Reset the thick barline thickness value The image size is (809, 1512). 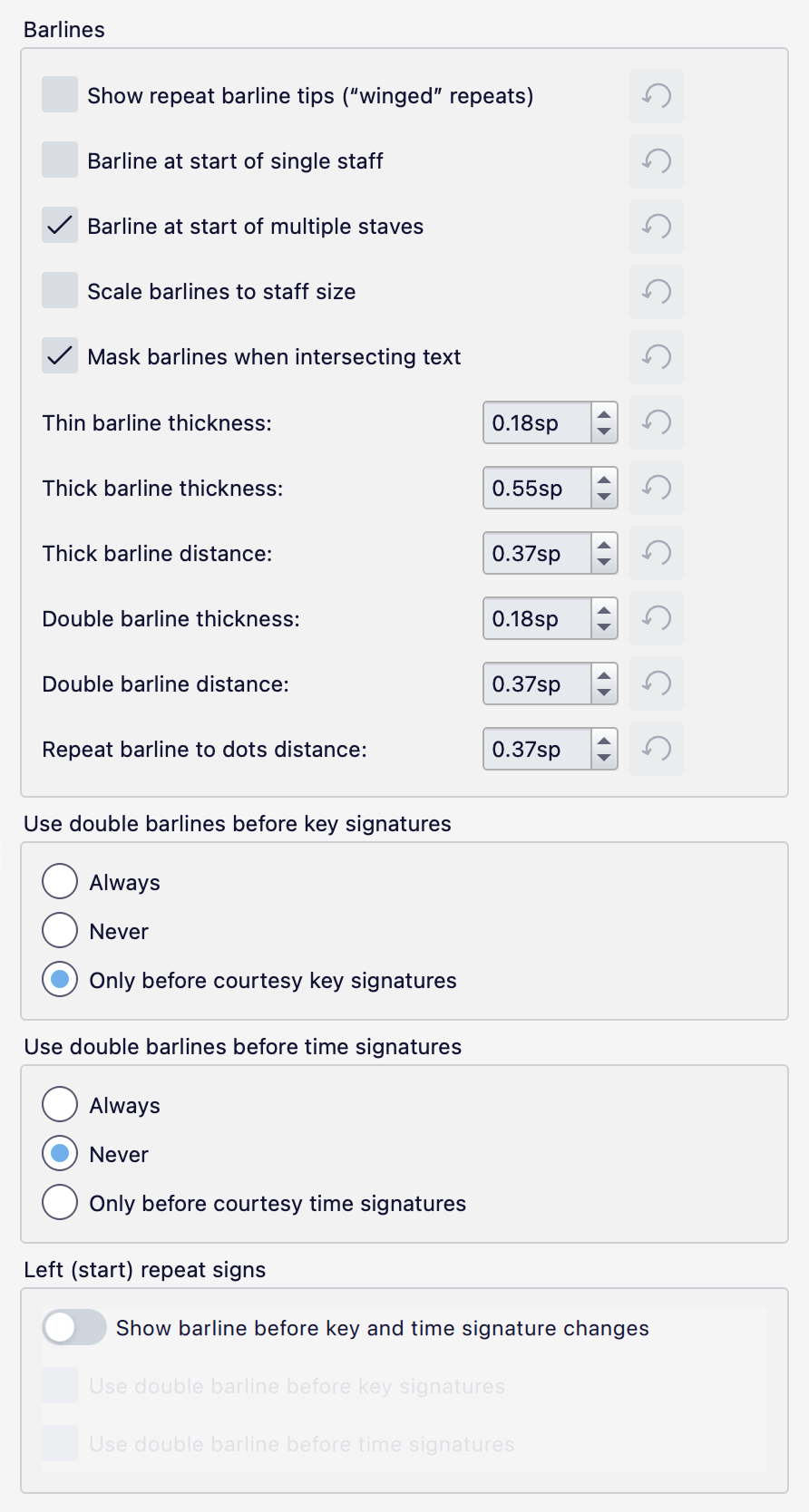656,488
